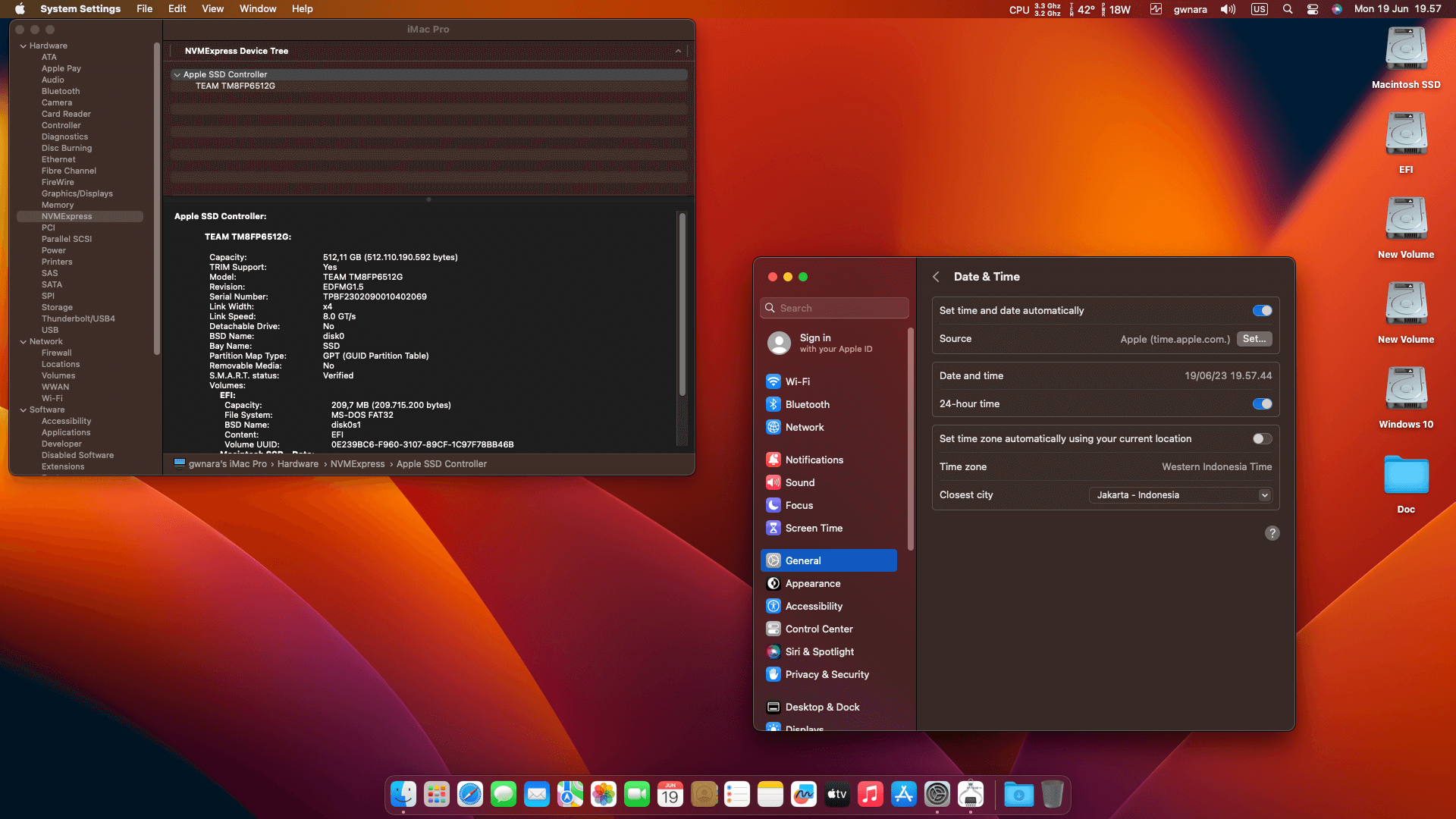This screenshot has width=1456, height=819.
Task: Open Apple TV app from the Dock
Action: coord(837,794)
